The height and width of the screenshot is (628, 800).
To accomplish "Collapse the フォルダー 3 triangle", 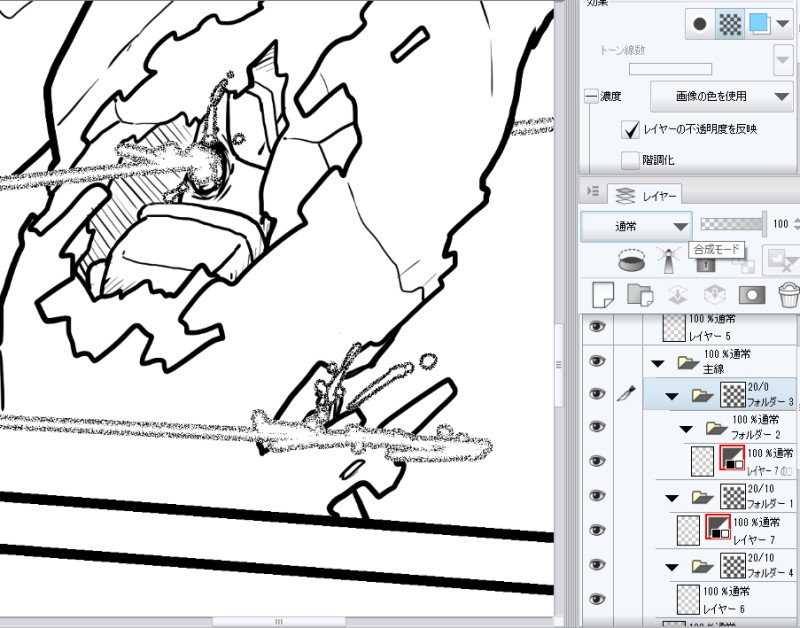I will [672, 396].
